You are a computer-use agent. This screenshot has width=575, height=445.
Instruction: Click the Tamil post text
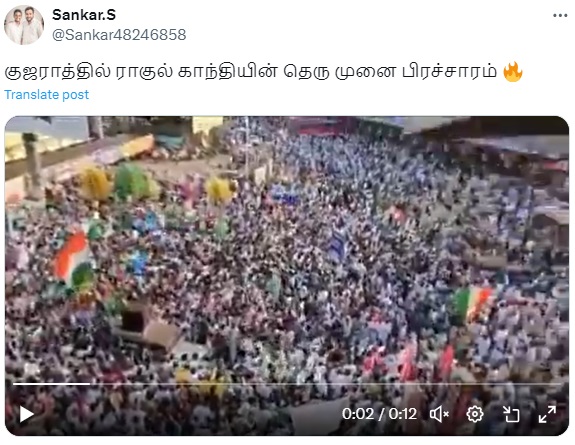pyautogui.click(x=251, y=71)
